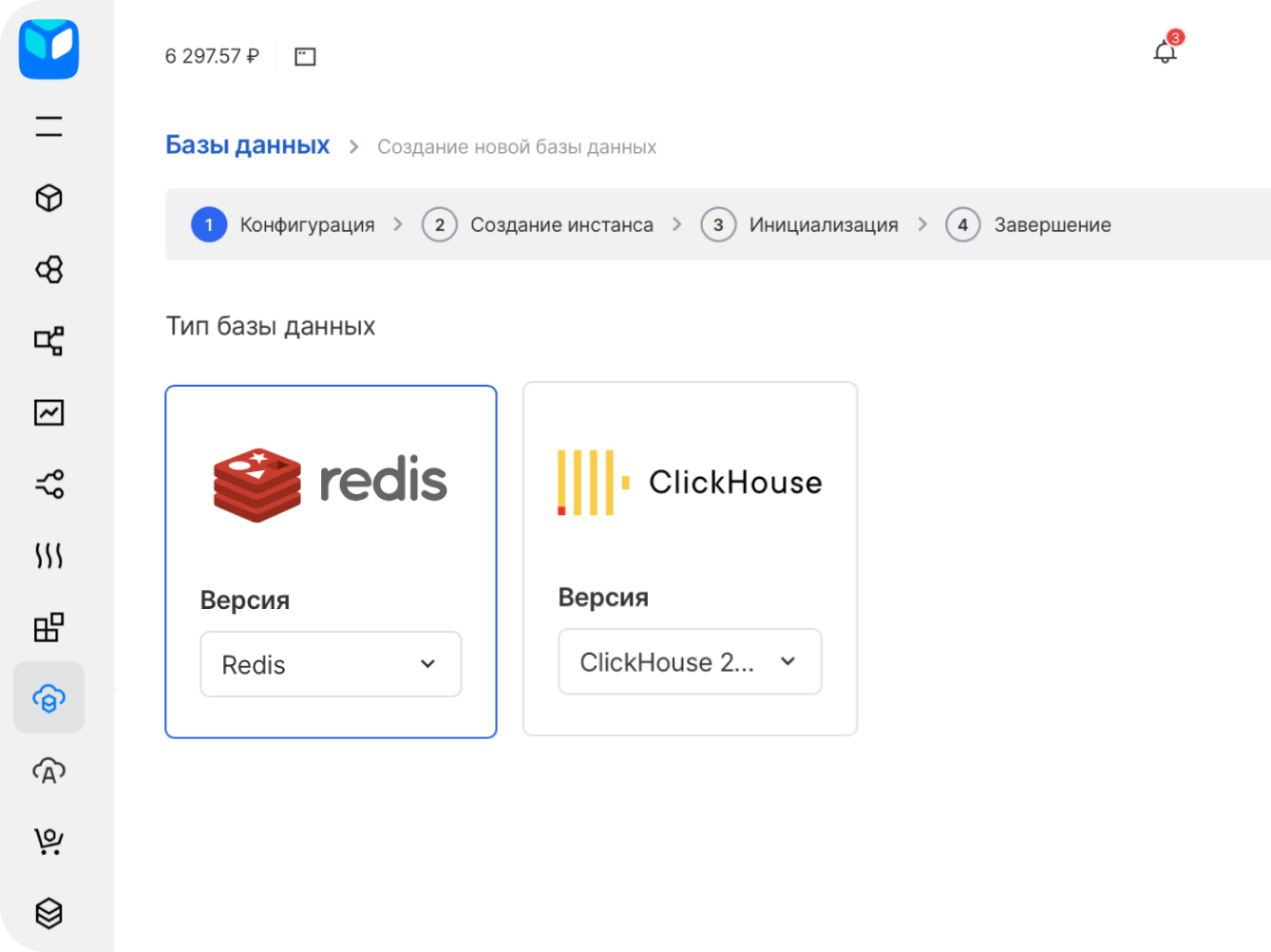Click the account balance 6 297.57 ₽
This screenshot has width=1271, height=952.
tap(212, 56)
